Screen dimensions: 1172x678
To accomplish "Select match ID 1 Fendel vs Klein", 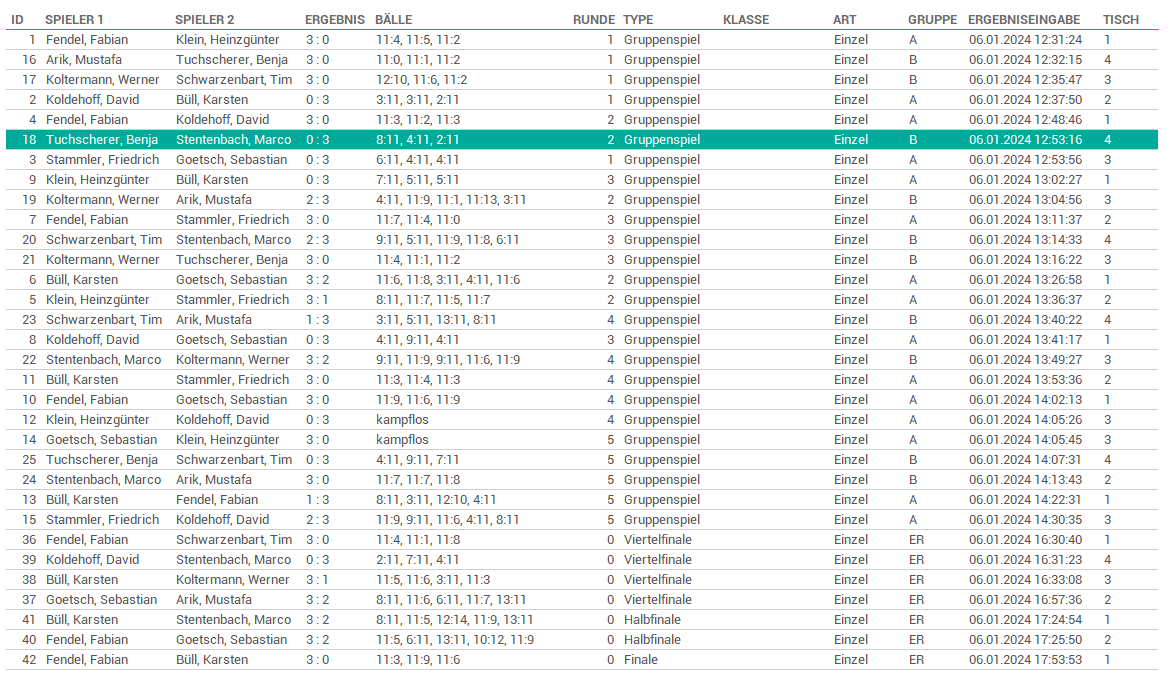I will click(580, 40).
